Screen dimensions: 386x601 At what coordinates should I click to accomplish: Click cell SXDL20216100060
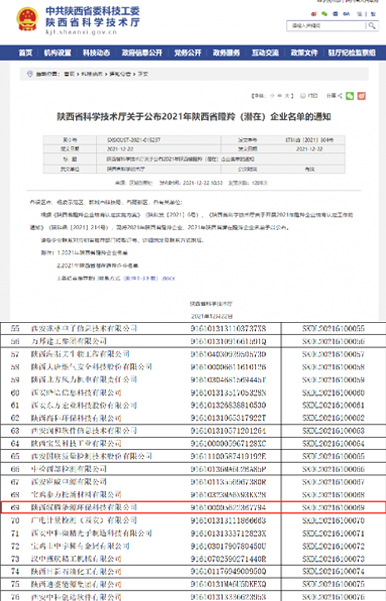click(333, 392)
